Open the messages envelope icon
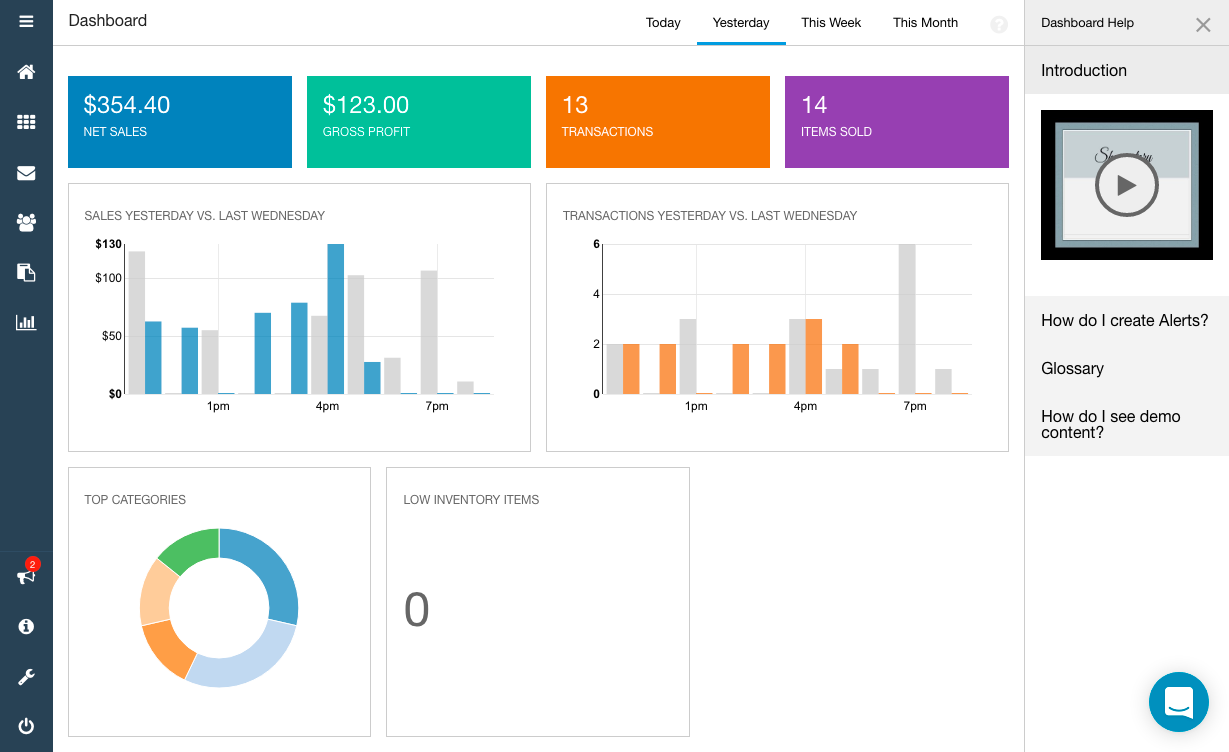Screen dimensions: 1229x752 coord(26,172)
